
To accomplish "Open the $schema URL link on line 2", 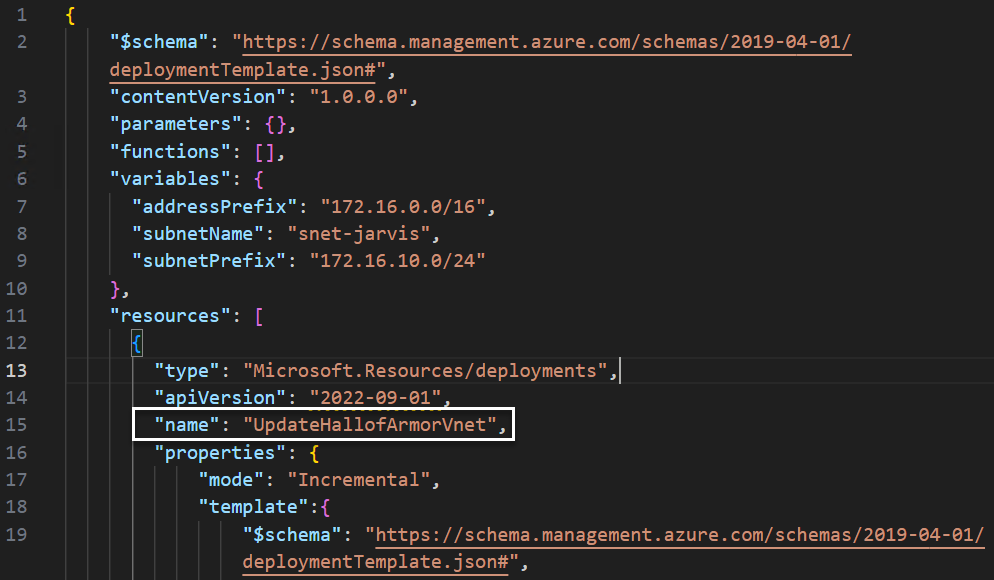I will [546, 42].
